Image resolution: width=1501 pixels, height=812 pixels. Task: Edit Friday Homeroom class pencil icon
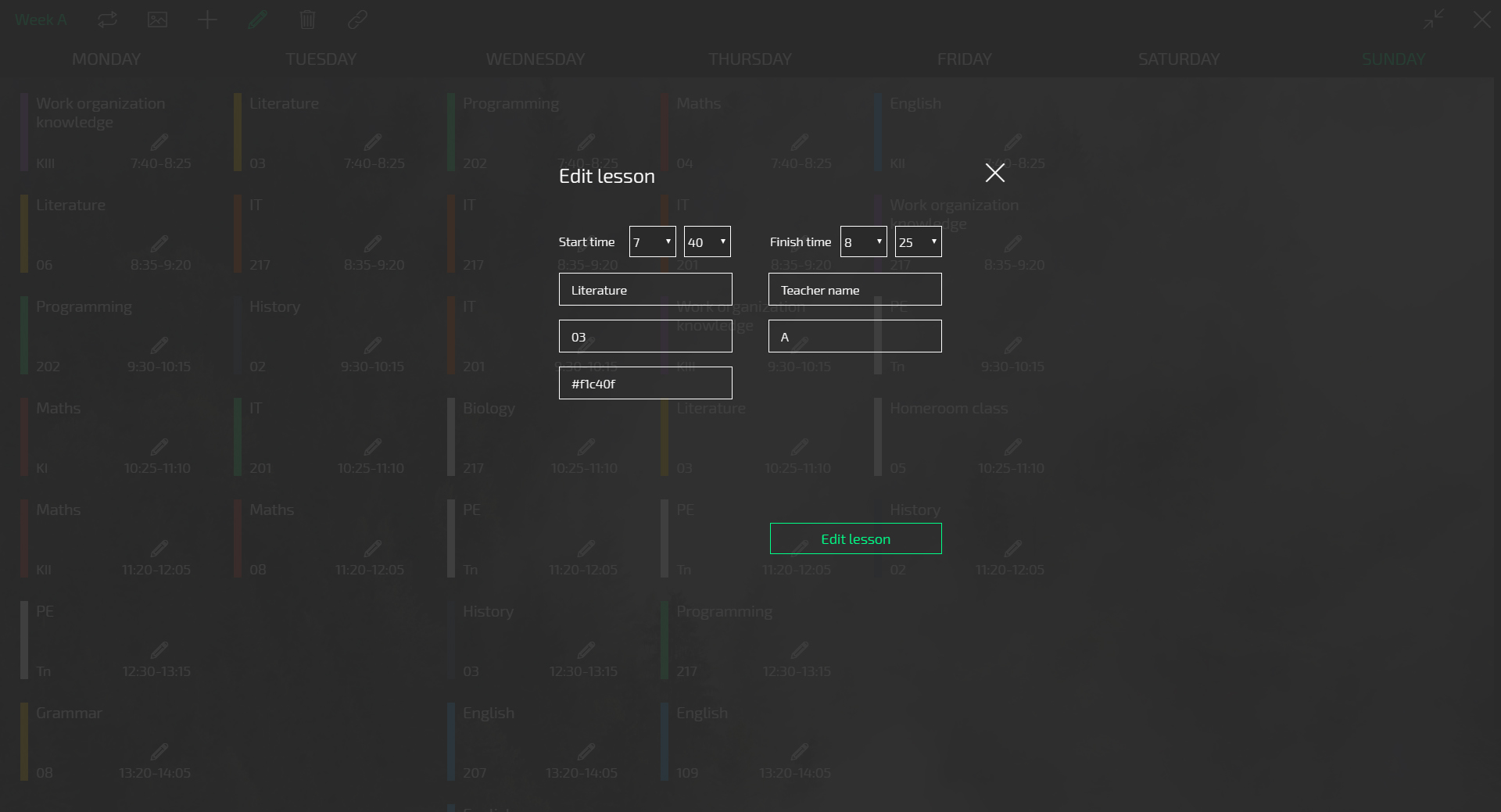tap(1013, 447)
